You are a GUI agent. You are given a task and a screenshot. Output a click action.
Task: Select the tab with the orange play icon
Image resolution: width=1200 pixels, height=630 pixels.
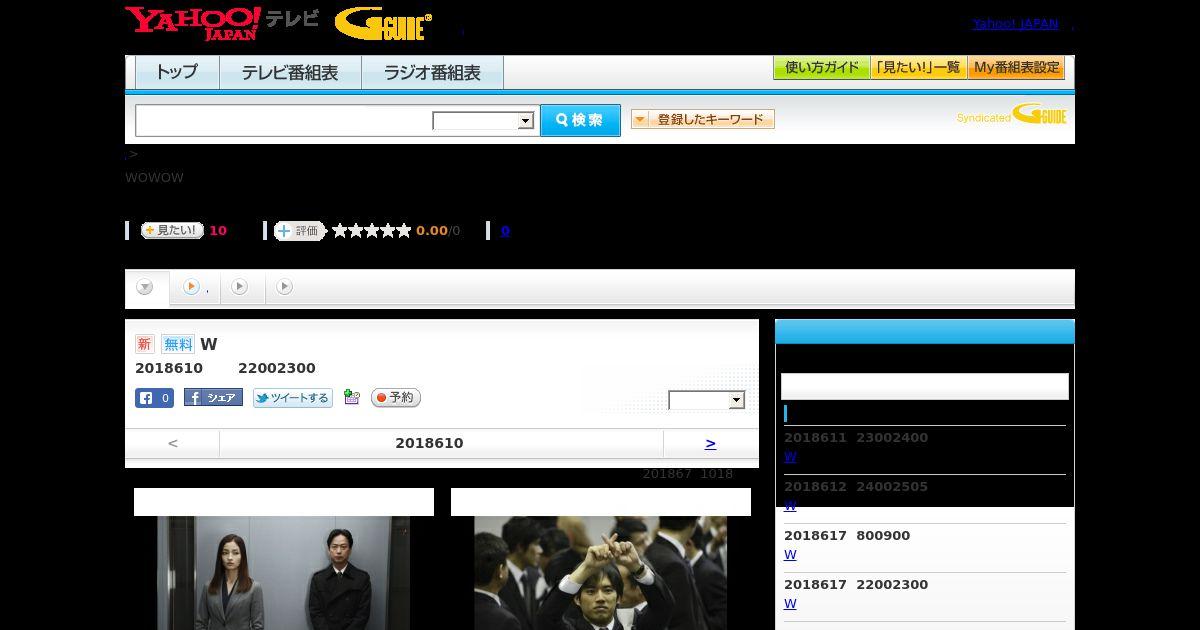[x=194, y=287]
